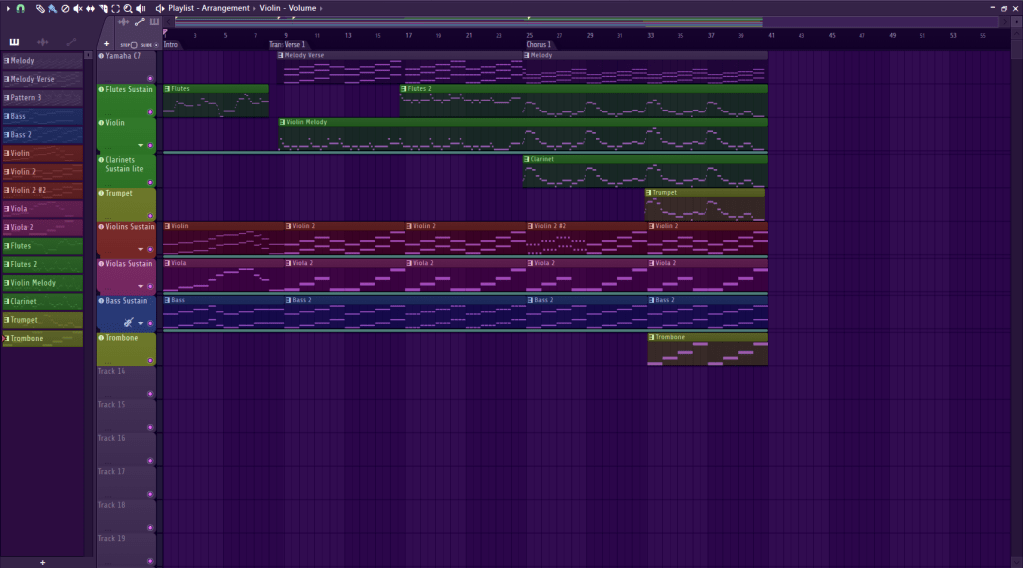Click the Arrangement breadcrumb
The width and height of the screenshot is (1023, 568).
[227, 8]
